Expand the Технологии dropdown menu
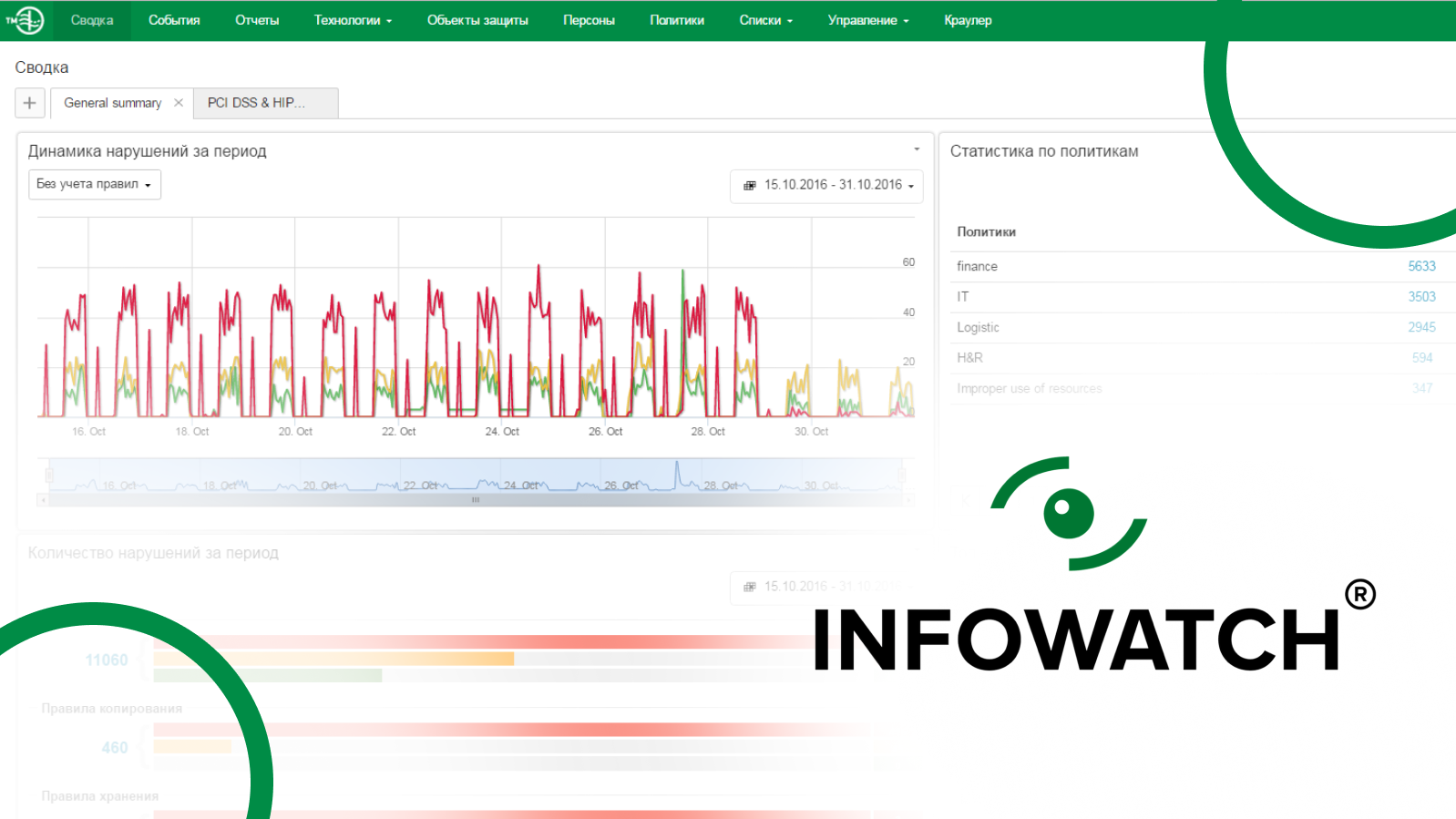The width and height of the screenshot is (1456, 819). coord(353,20)
